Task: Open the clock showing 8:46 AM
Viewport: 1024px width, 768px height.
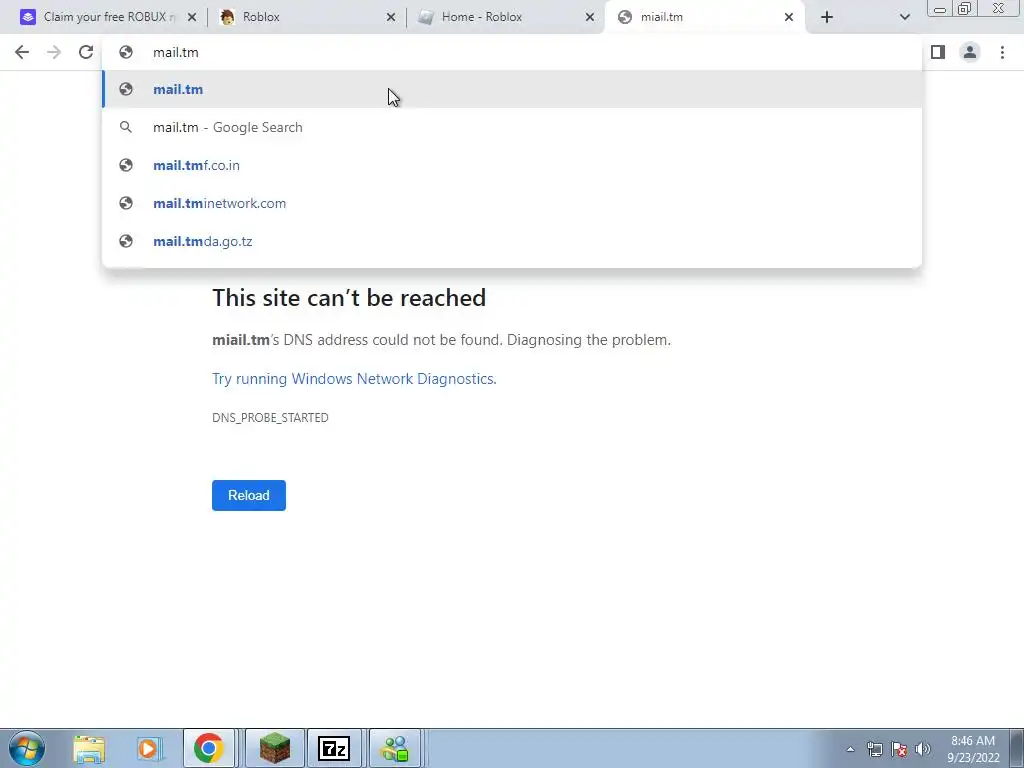Action: coord(973,749)
